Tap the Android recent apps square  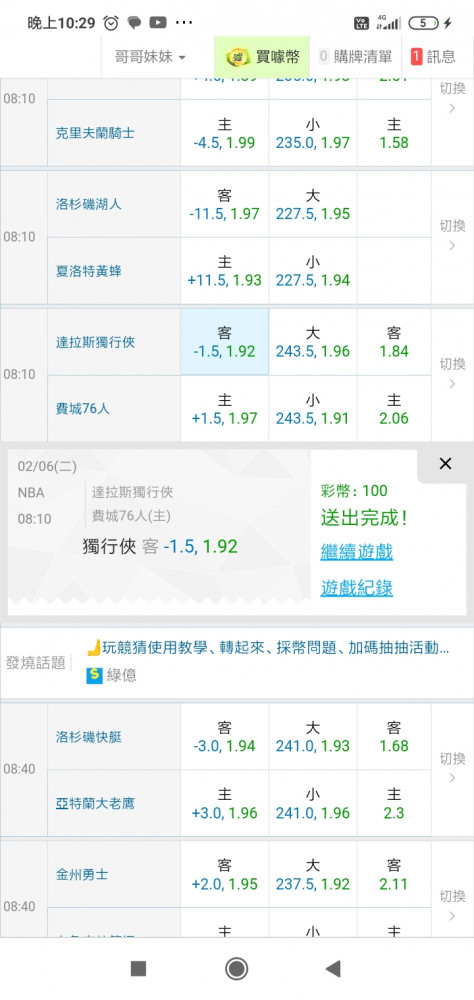coord(138,969)
